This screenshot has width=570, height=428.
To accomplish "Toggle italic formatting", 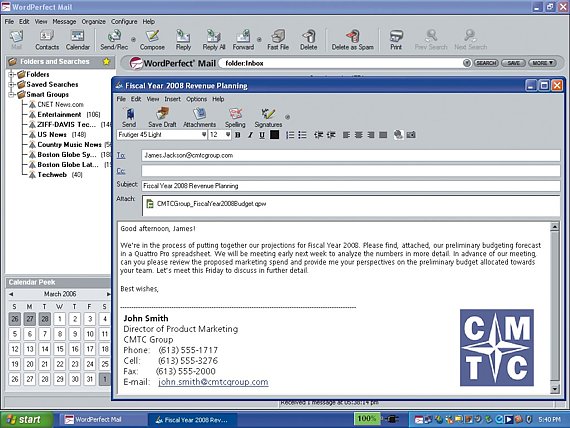I will coord(250,135).
